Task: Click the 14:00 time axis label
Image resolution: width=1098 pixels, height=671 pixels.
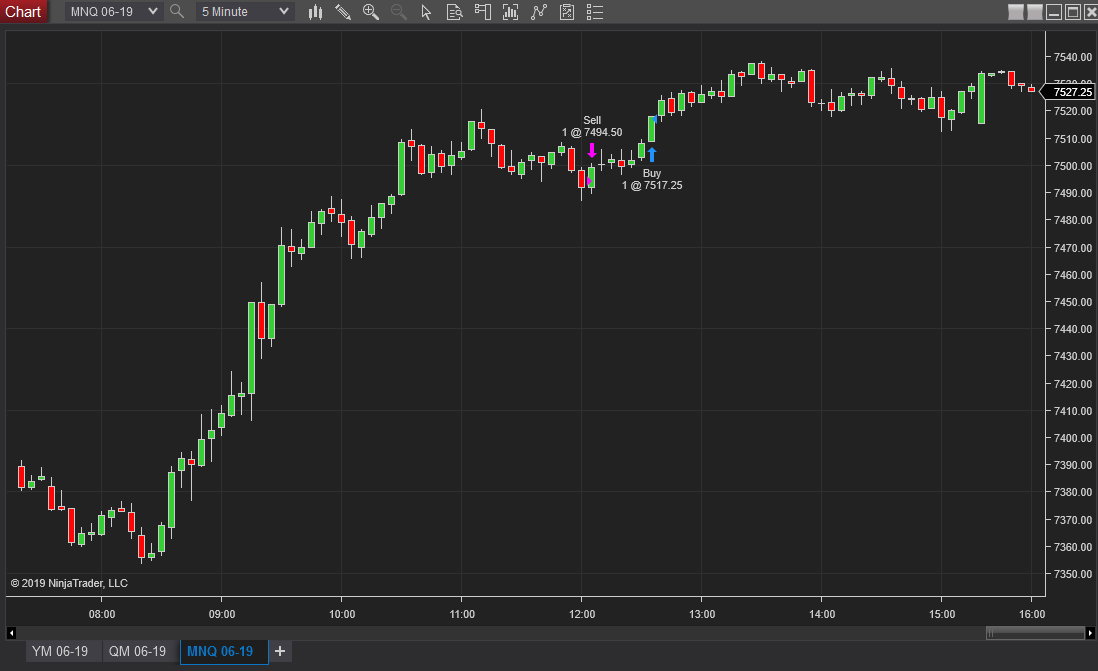Action: pos(822,614)
